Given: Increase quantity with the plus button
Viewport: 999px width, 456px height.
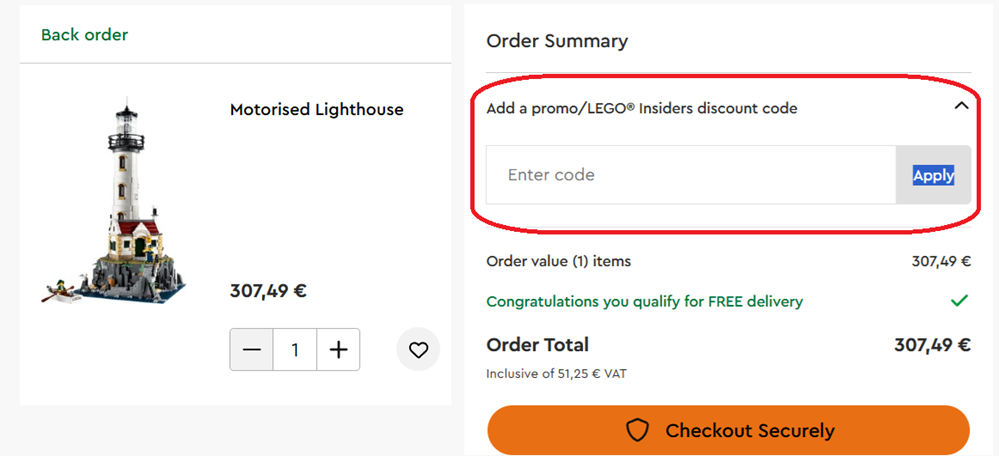Looking at the screenshot, I should (x=339, y=350).
